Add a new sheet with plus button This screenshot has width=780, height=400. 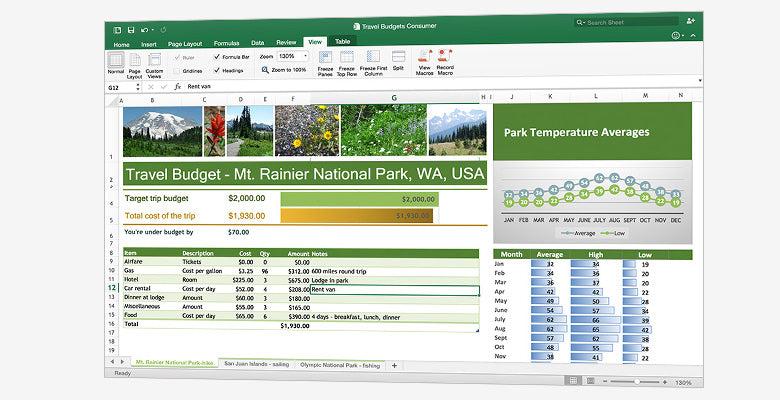(x=394, y=365)
